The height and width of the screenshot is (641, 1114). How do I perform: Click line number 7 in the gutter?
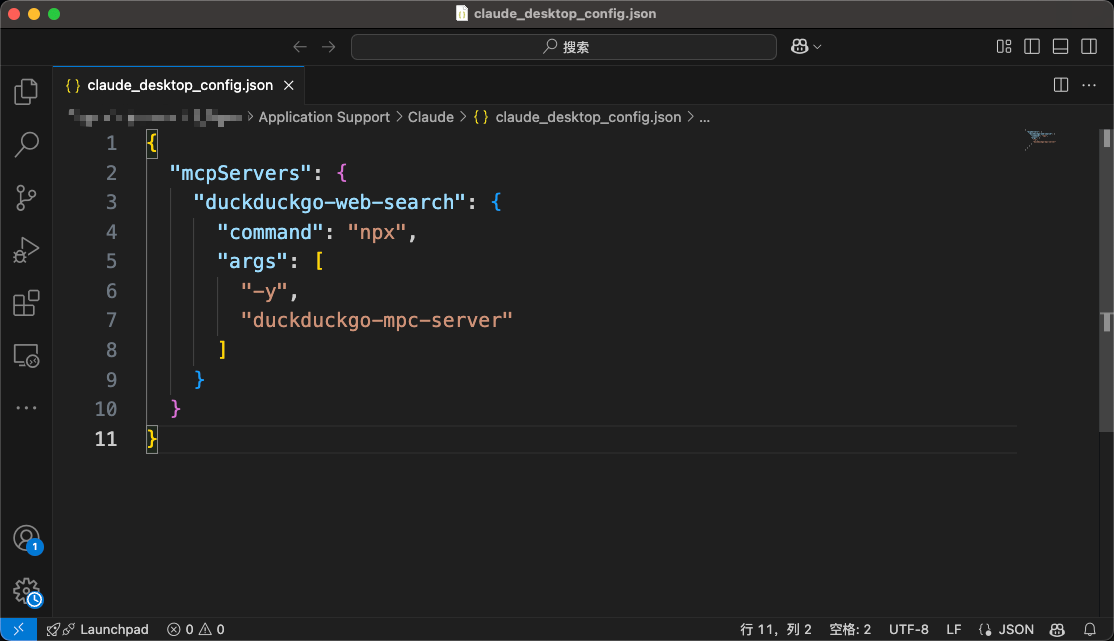coord(112,320)
